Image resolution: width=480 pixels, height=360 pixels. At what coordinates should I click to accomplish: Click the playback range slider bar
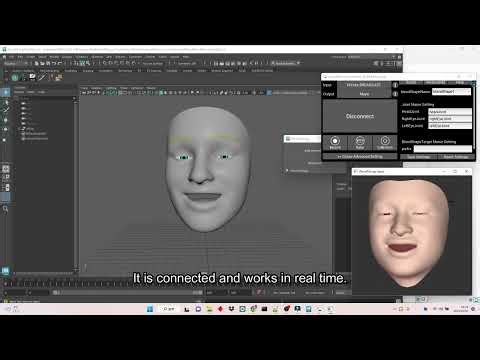[x=128, y=292]
